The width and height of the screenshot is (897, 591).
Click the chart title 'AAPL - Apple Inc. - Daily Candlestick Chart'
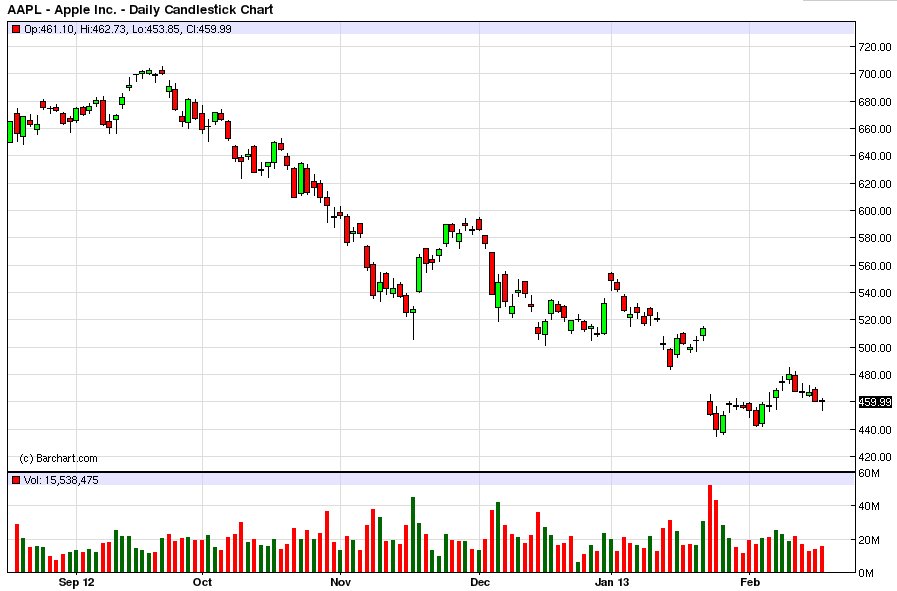pyautogui.click(x=140, y=9)
